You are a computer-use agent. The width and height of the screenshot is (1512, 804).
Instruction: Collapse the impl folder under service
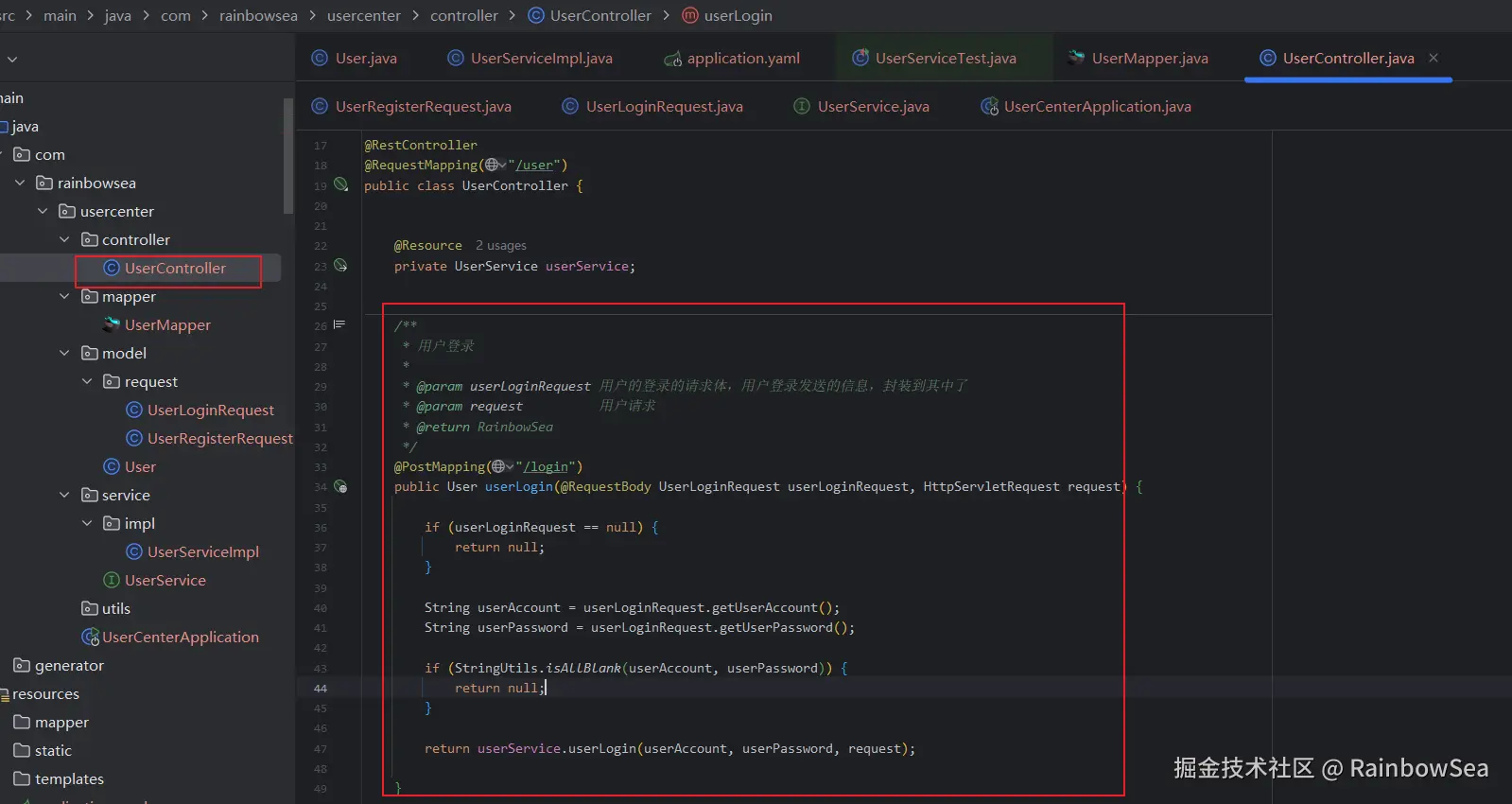coord(87,524)
